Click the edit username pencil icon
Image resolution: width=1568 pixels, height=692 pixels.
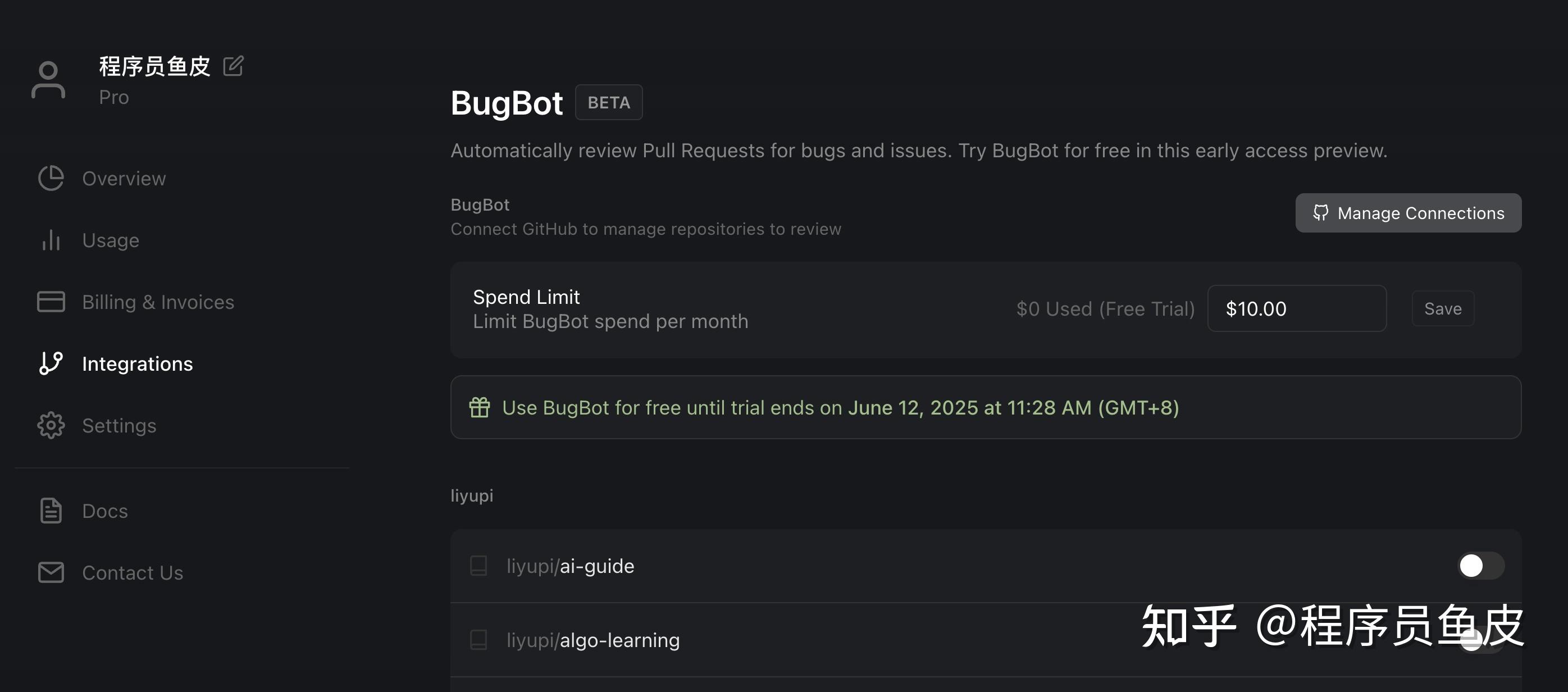(233, 66)
